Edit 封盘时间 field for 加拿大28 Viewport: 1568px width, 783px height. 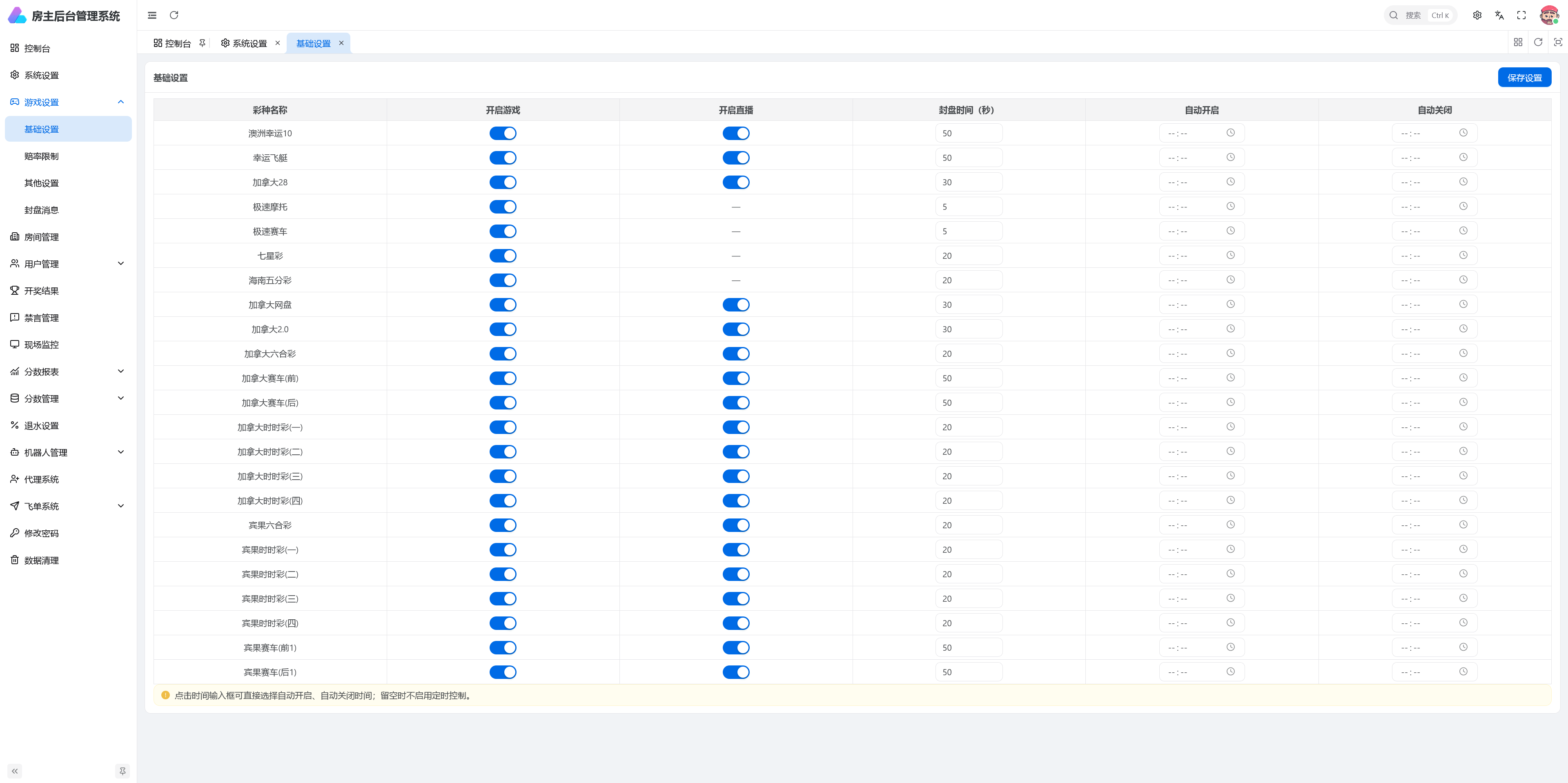pyautogui.click(x=969, y=182)
